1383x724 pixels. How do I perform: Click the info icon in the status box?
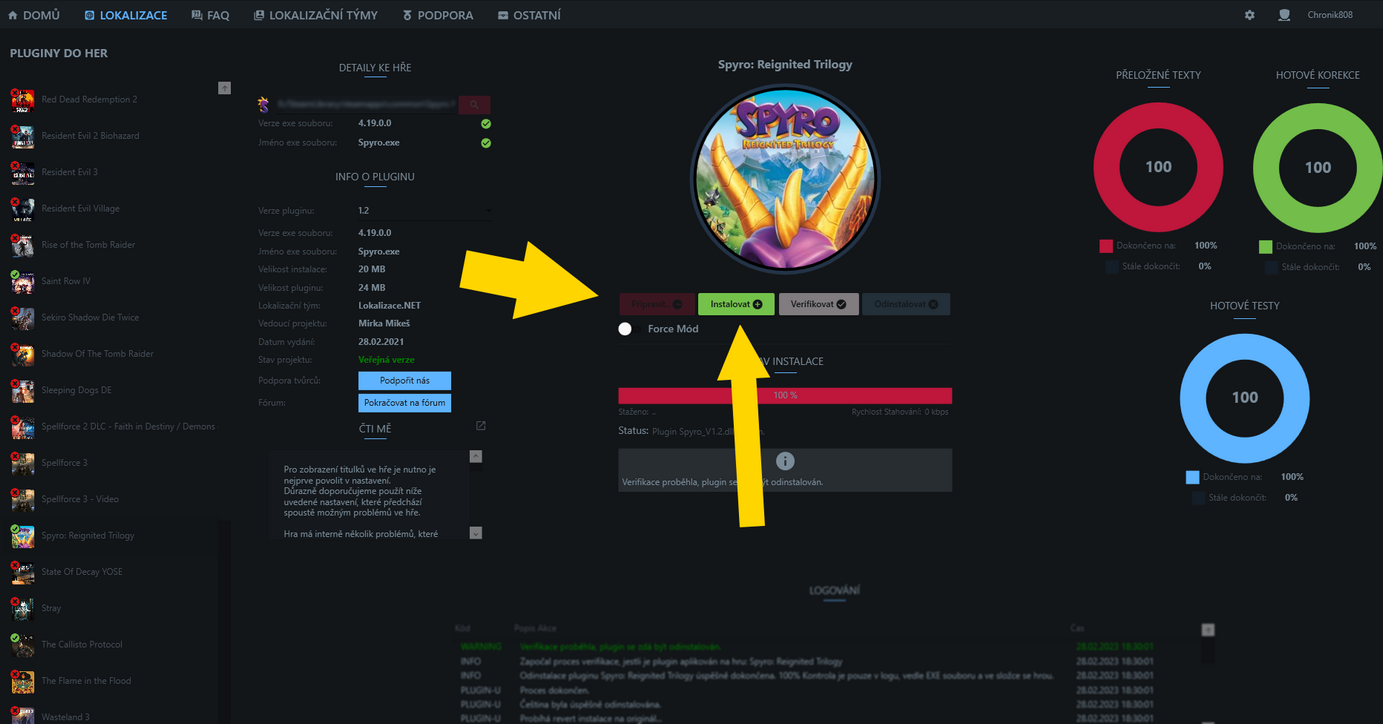[x=785, y=461]
